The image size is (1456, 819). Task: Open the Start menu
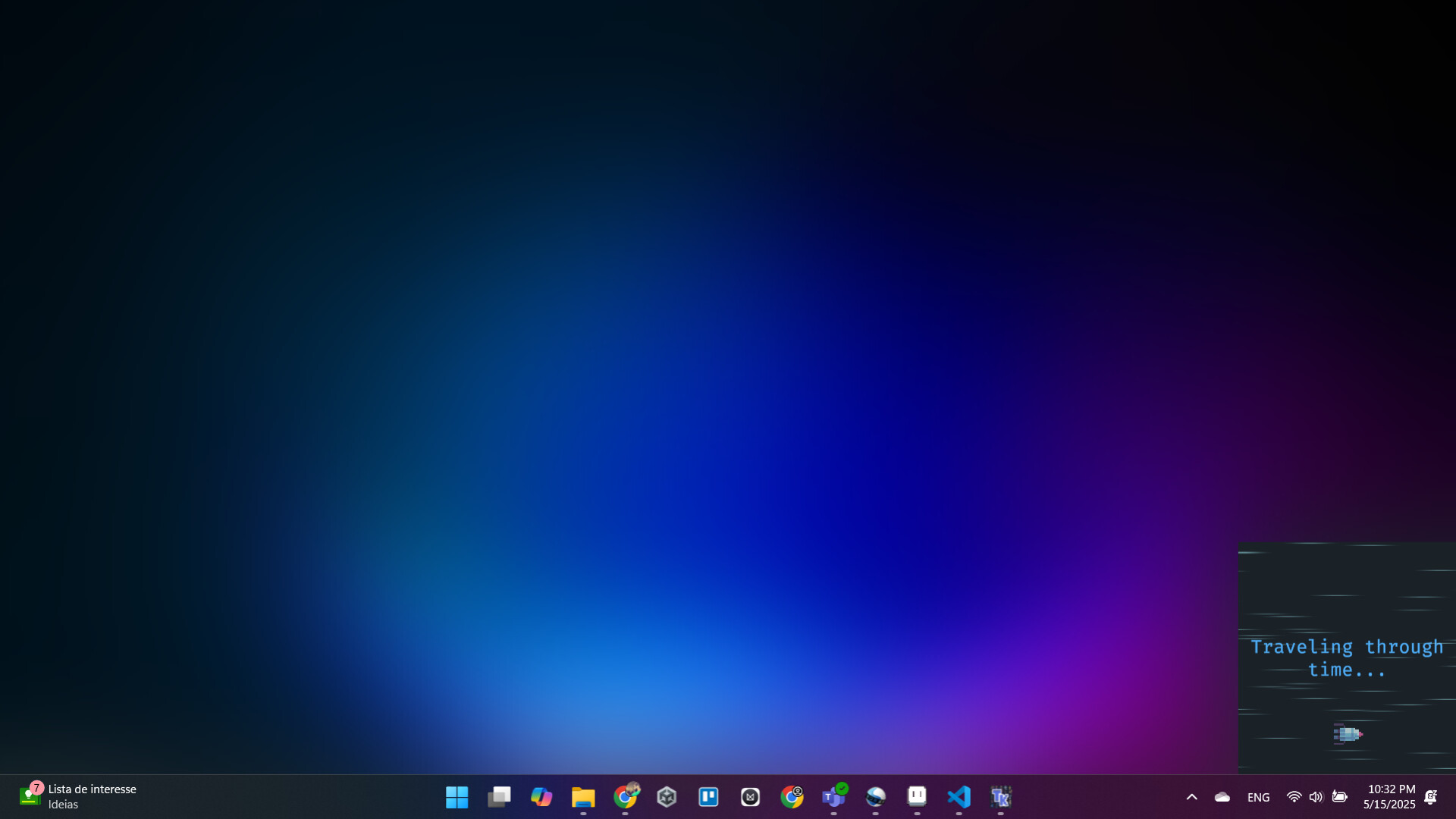(457, 797)
